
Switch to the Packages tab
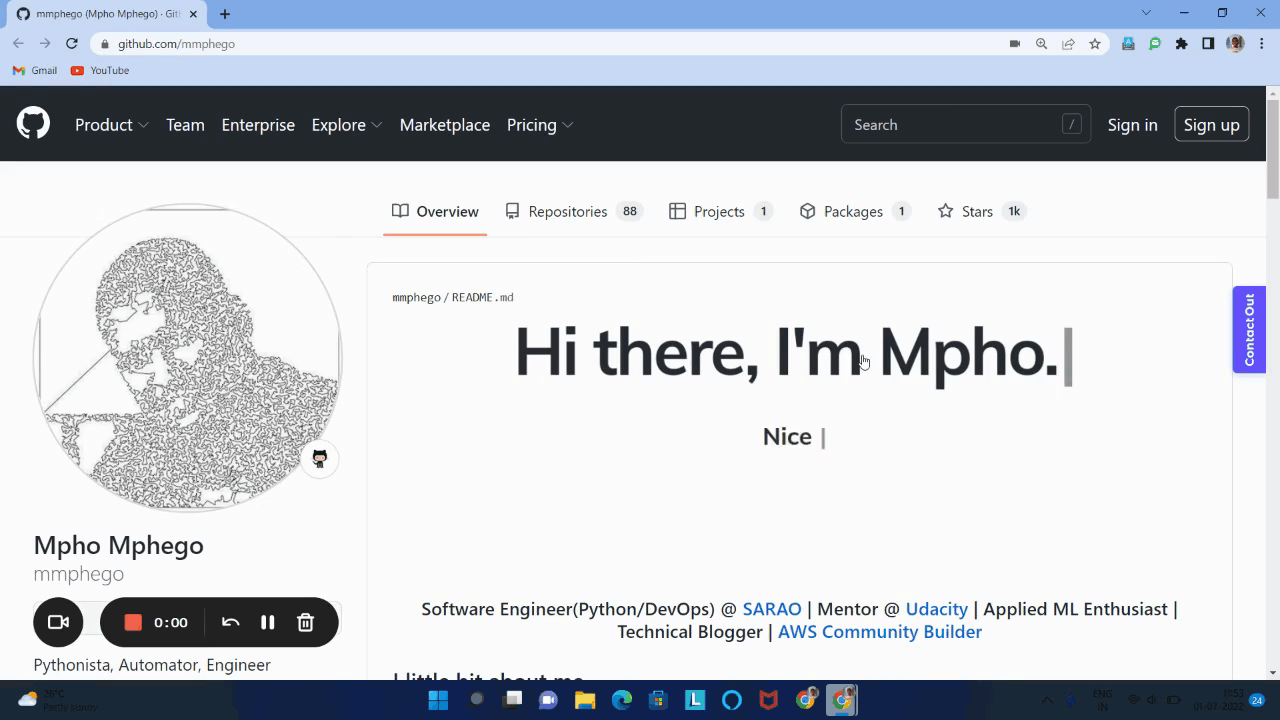point(855,211)
